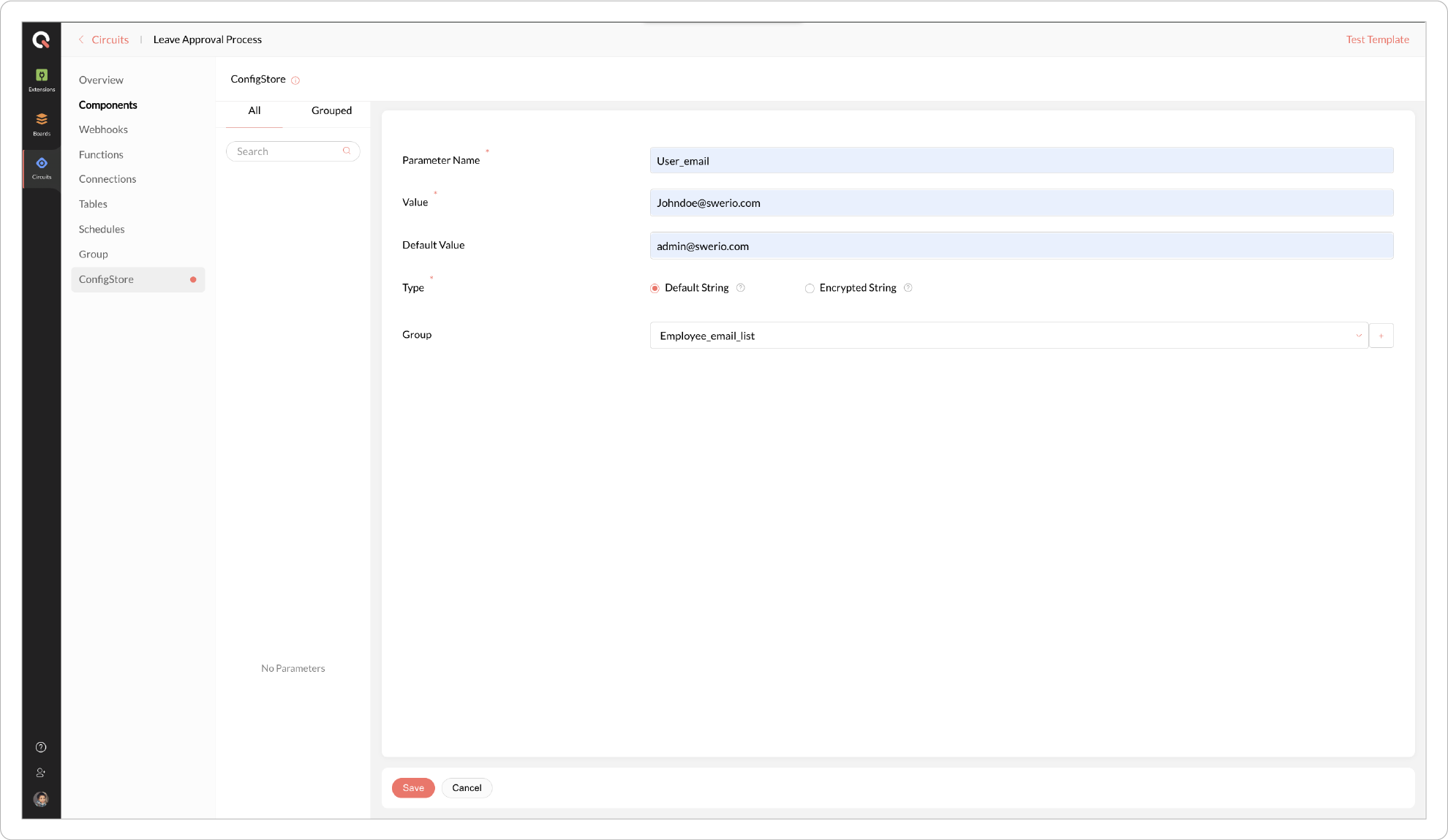
Task: Click the invite user icon
Action: pyautogui.click(x=41, y=773)
